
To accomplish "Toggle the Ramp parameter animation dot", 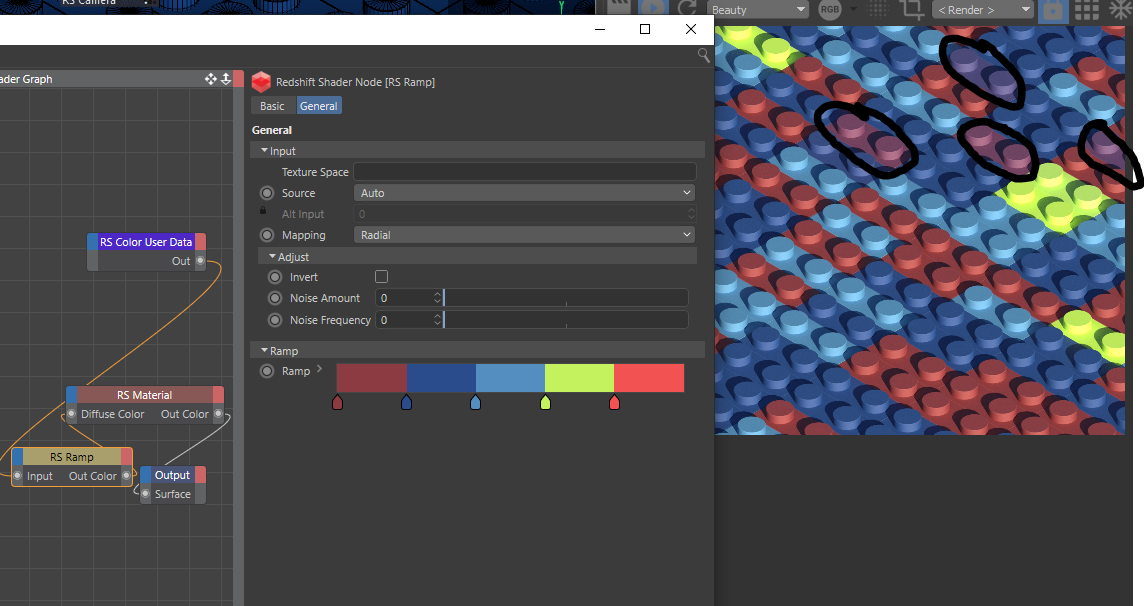I will coord(267,371).
